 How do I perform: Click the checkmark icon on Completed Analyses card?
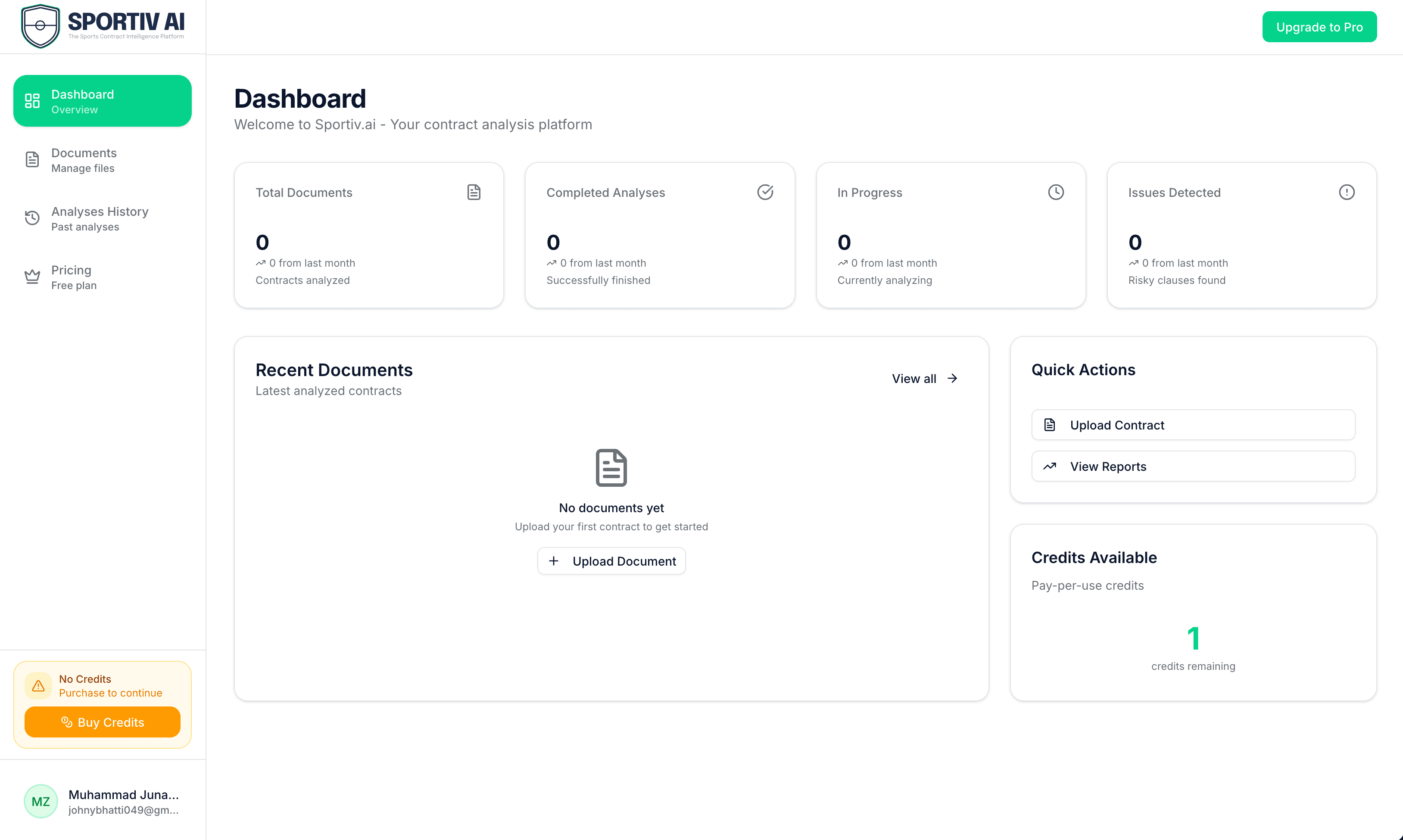tap(765, 192)
